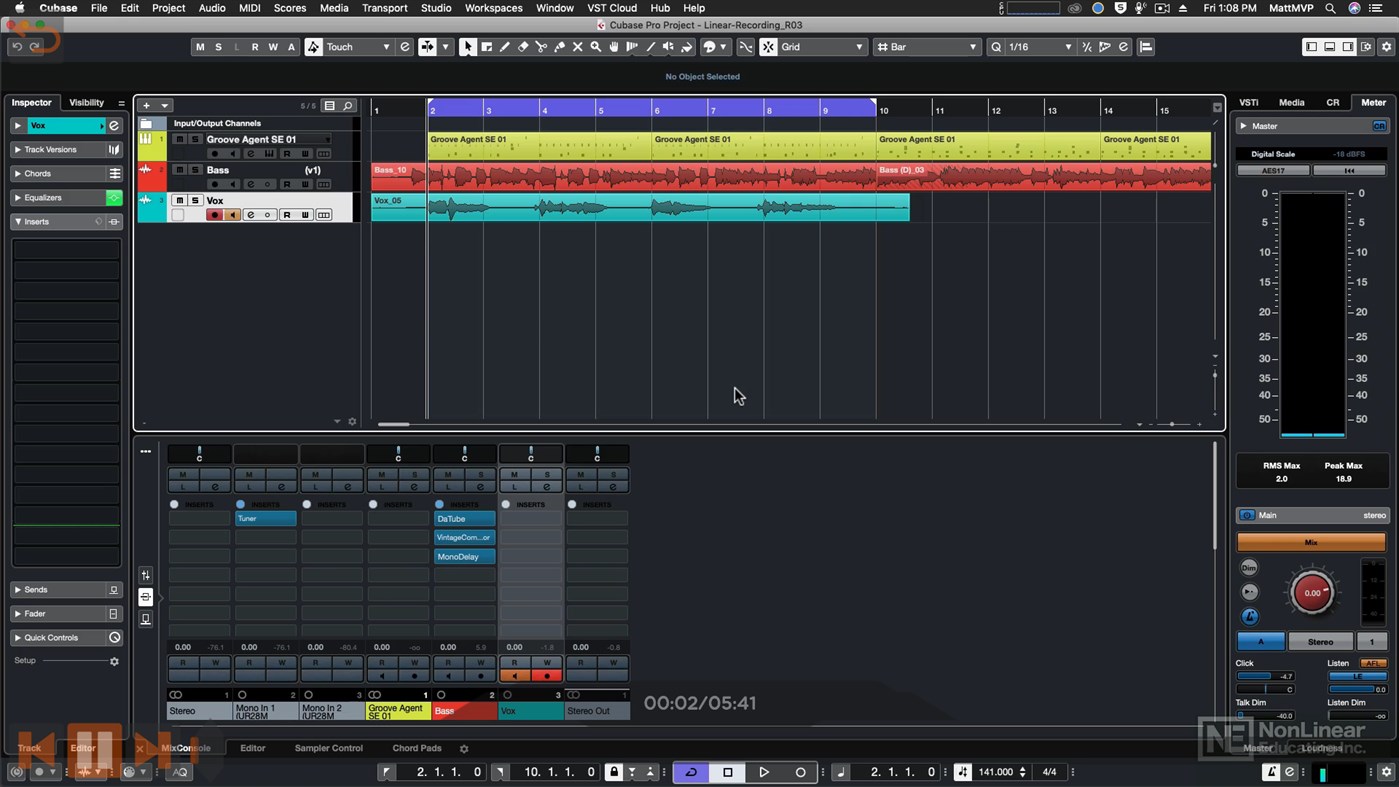Screen dimensions: 1399x787
Task: Select the Mute tool in the toolbar
Action: click(577, 46)
